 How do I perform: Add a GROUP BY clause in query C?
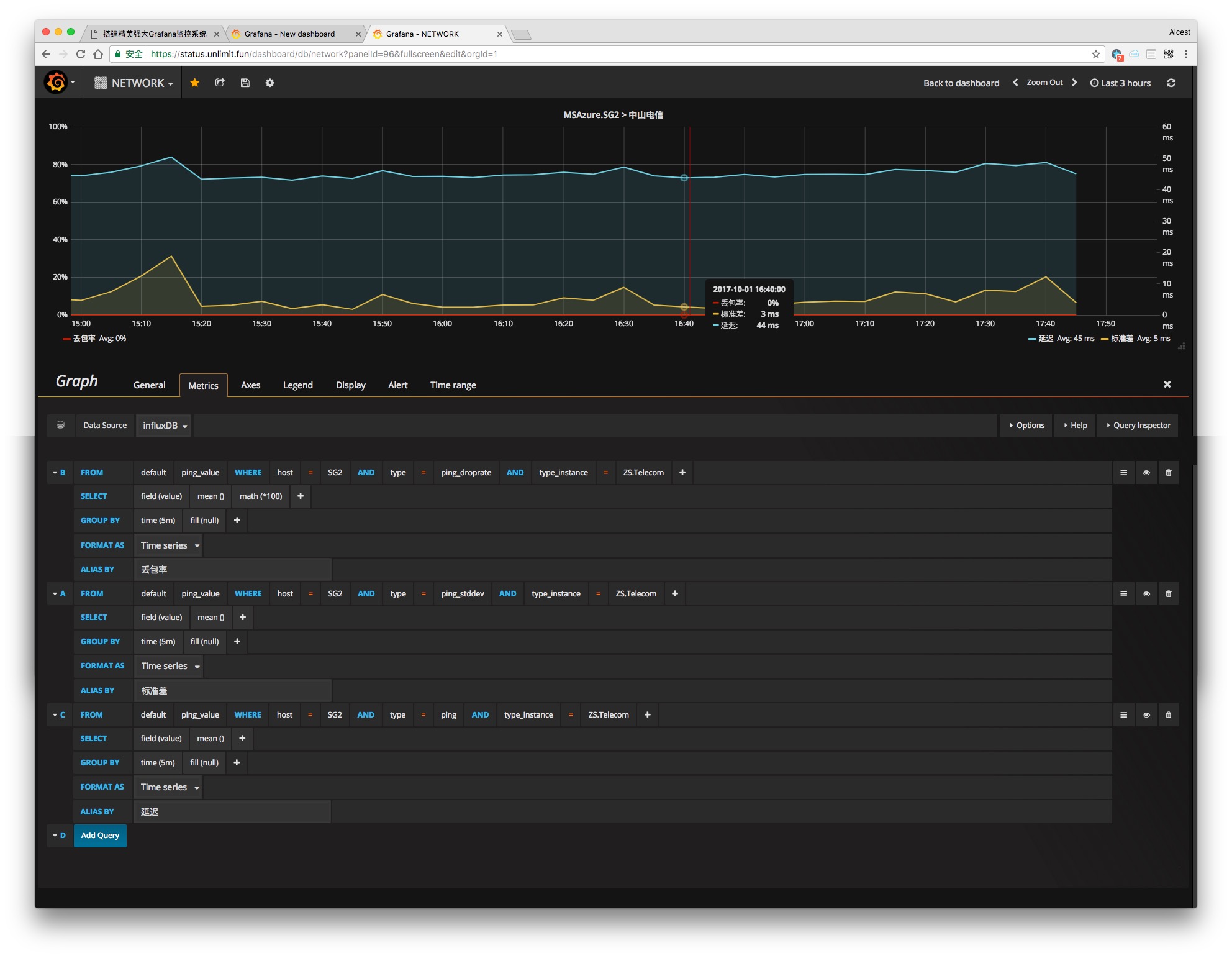(237, 763)
